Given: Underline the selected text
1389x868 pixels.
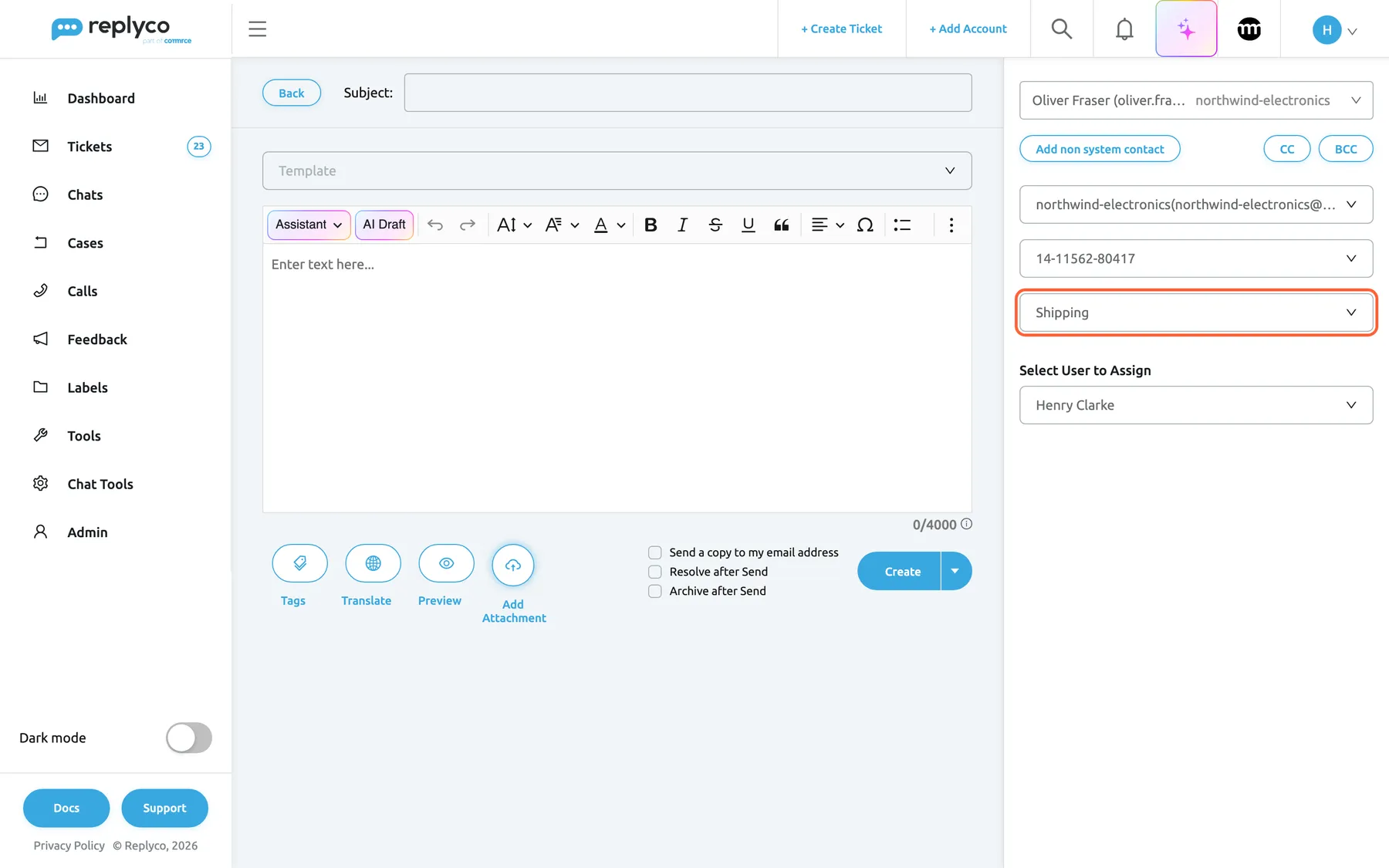Looking at the screenshot, I should (748, 225).
